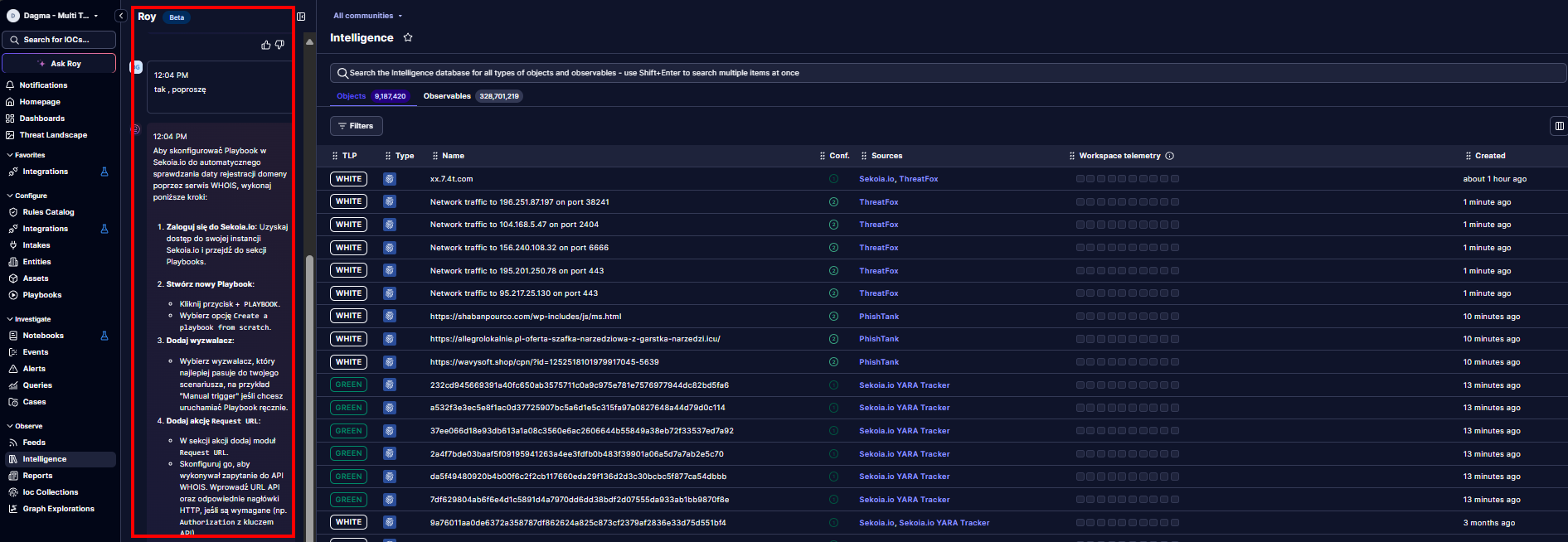Click the thumbs down feedback icon

[279, 45]
